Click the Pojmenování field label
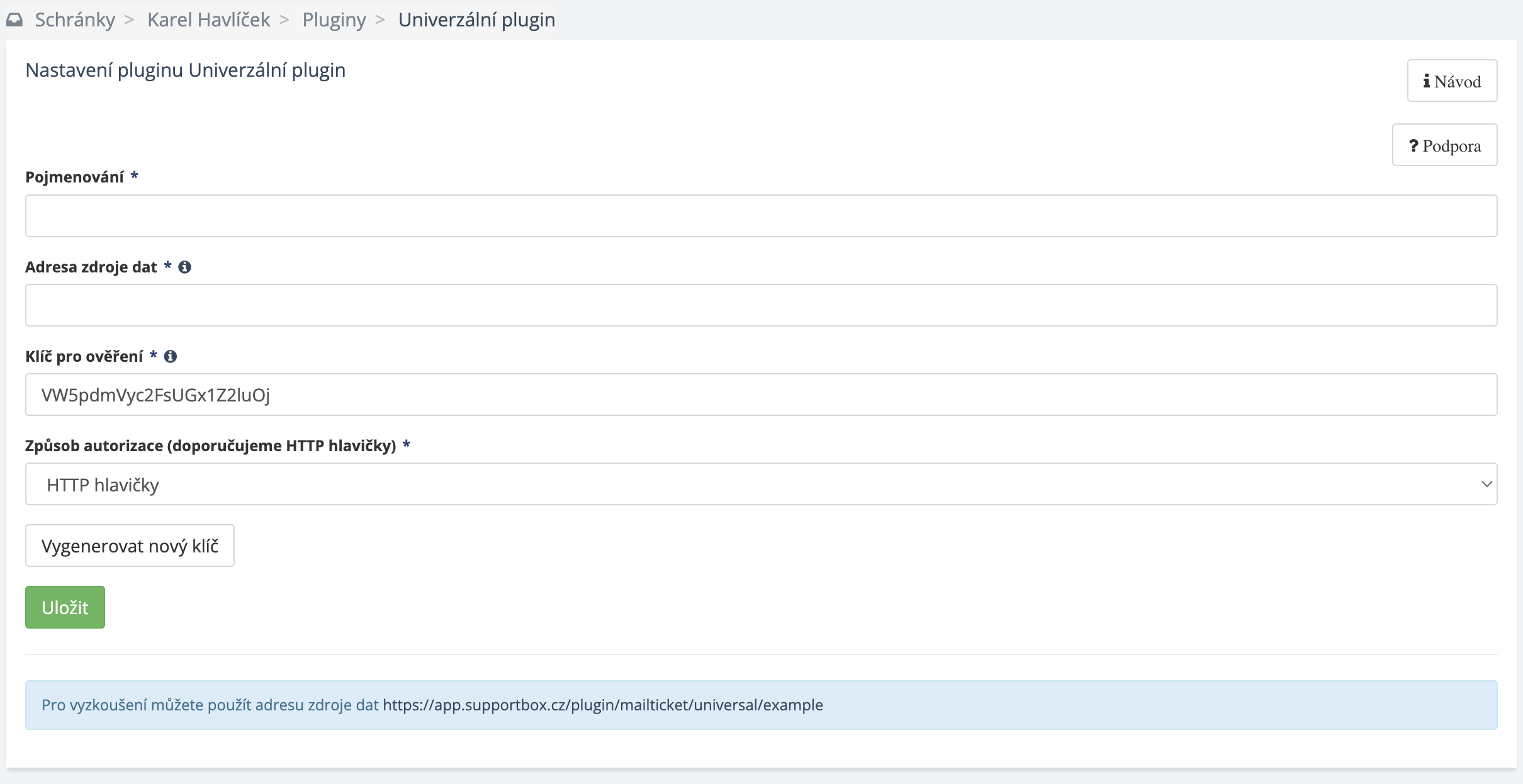This screenshot has width=1523, height=784. [74, 177]
